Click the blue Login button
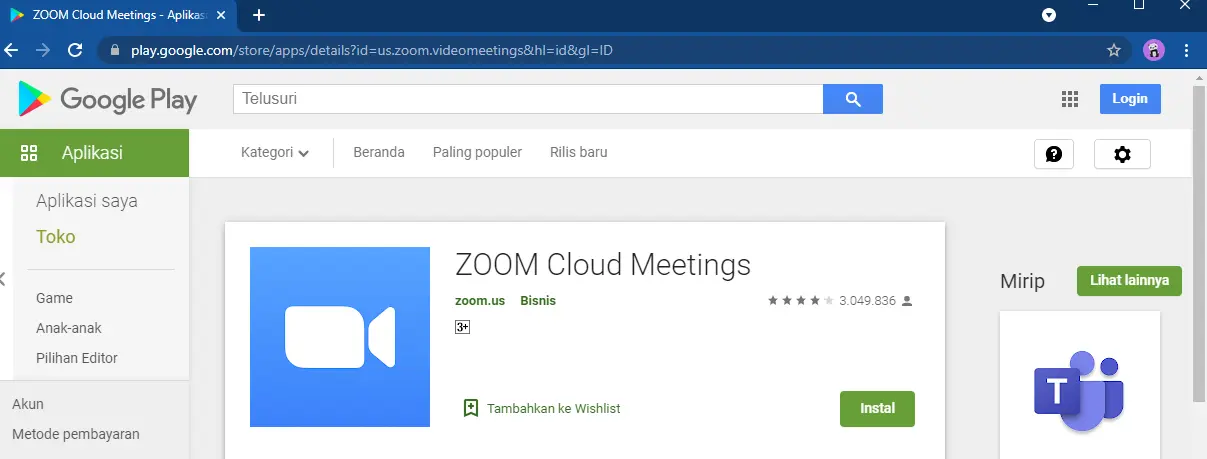 click(1130, 99)
